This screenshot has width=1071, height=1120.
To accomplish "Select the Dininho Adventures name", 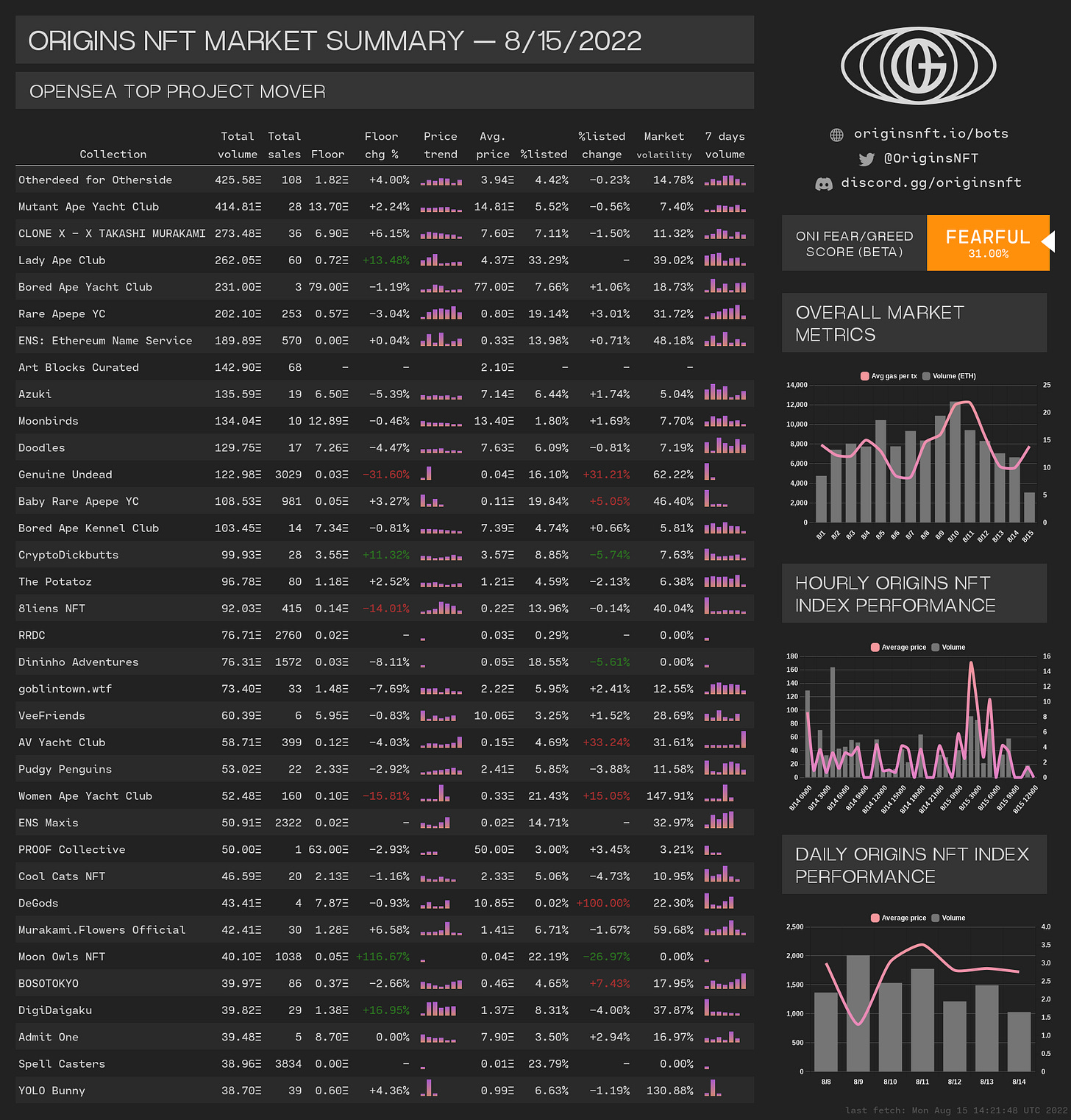I will [79, 662].
